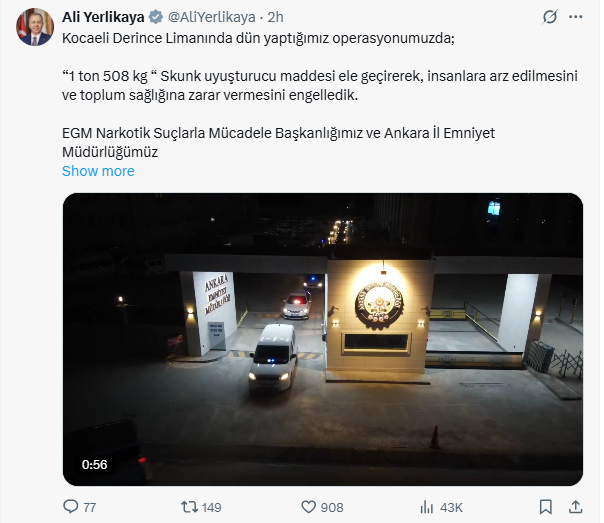This screenshot has width=604, height=523.
Task: Click the Ali Yerlikaya display name
Action: pyautogui.click(x=103, y=17)
